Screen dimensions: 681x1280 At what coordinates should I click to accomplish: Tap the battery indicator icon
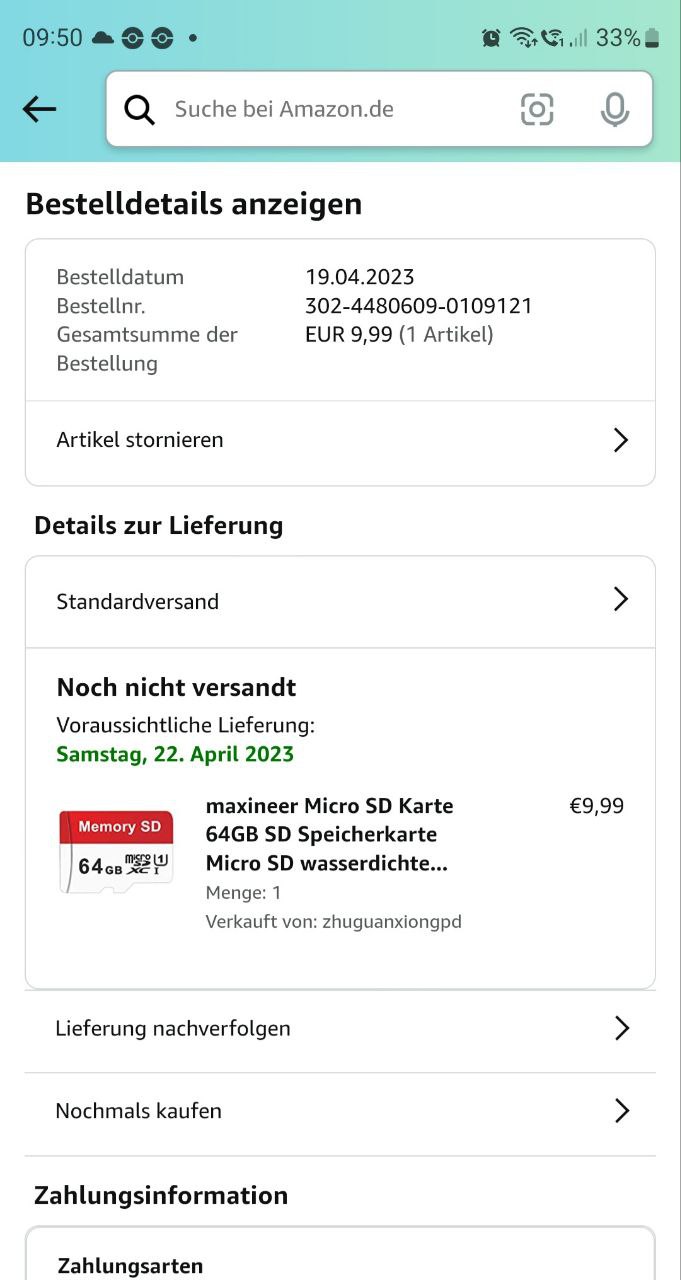(652, 38)
